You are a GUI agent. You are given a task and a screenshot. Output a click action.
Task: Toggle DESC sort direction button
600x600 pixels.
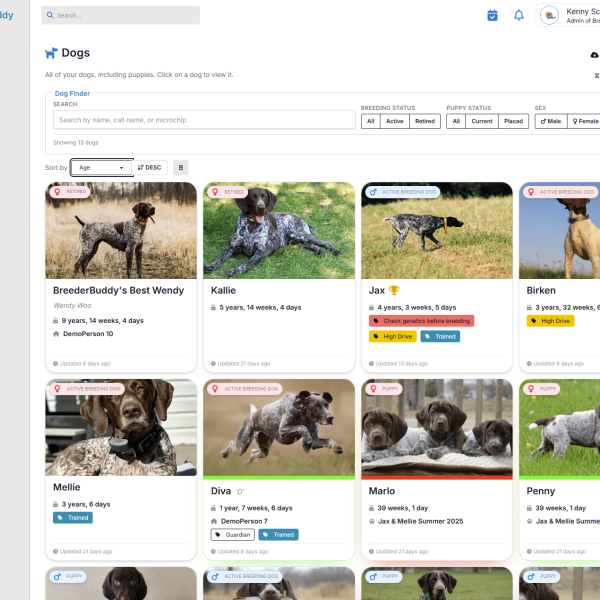coord(149,168)
